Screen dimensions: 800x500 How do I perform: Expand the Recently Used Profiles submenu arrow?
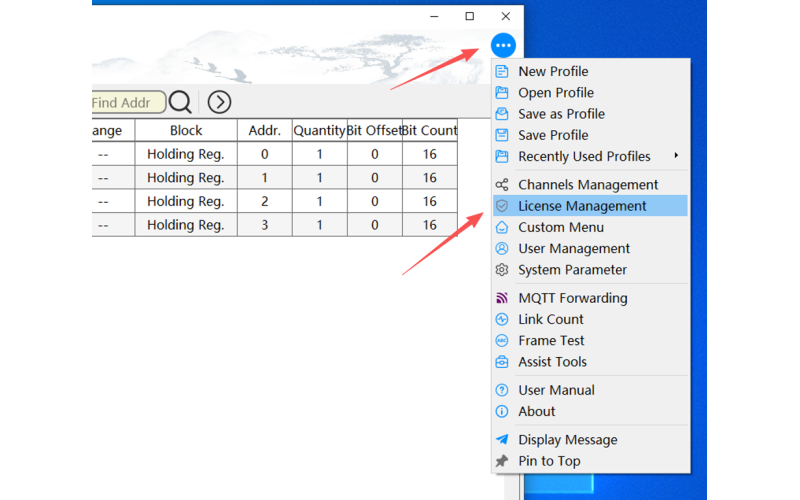tap(676, 156)
